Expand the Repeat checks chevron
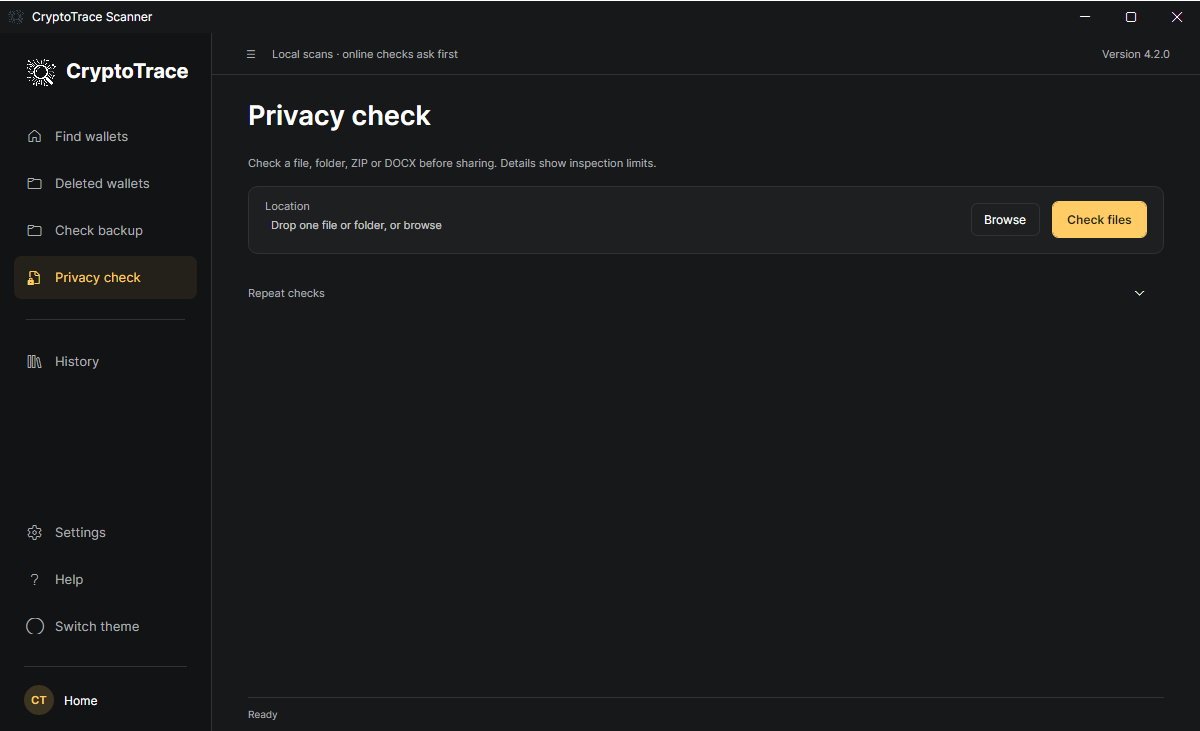 1139,293
